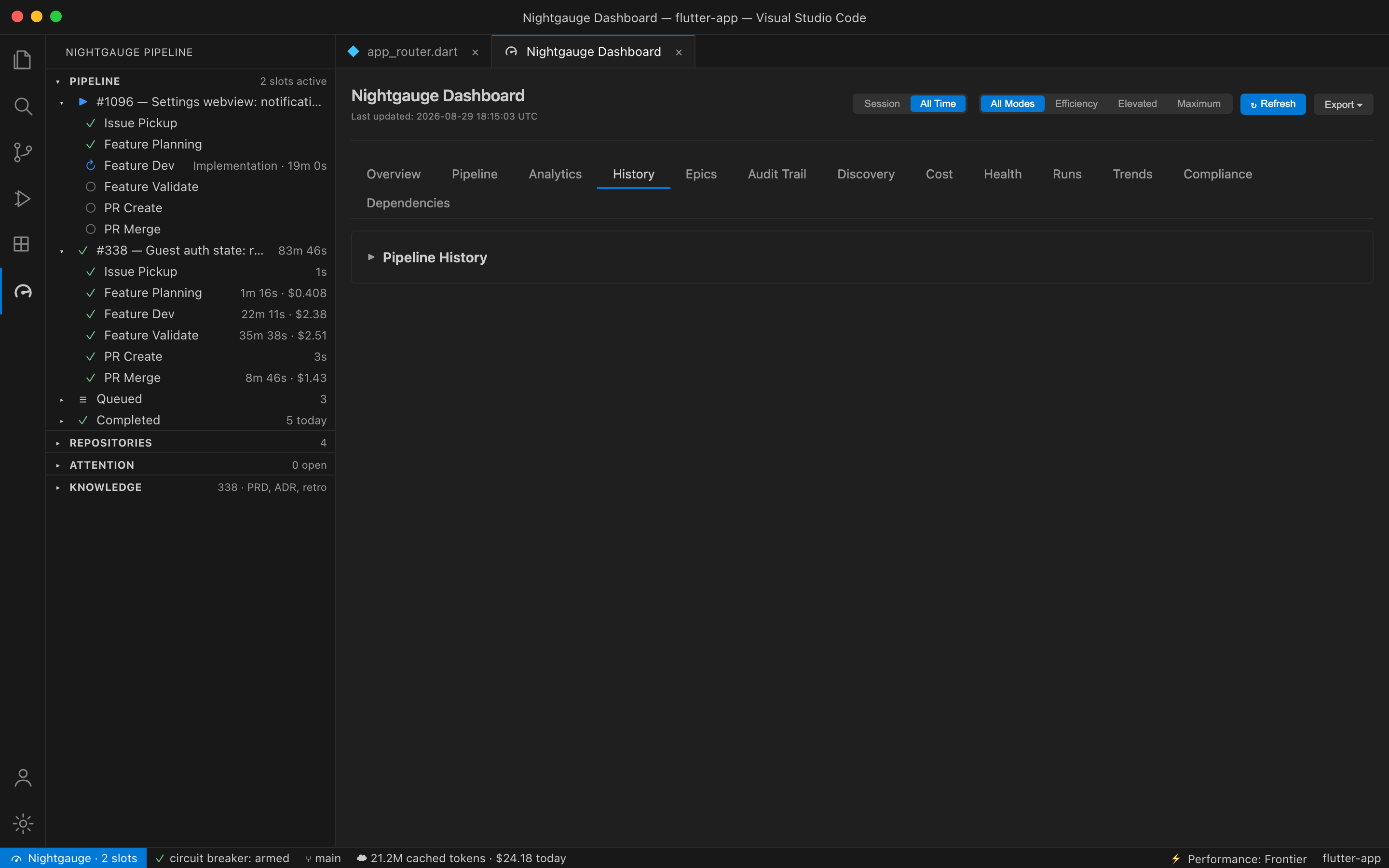Expand the Queued group

[x=62, y=400]
